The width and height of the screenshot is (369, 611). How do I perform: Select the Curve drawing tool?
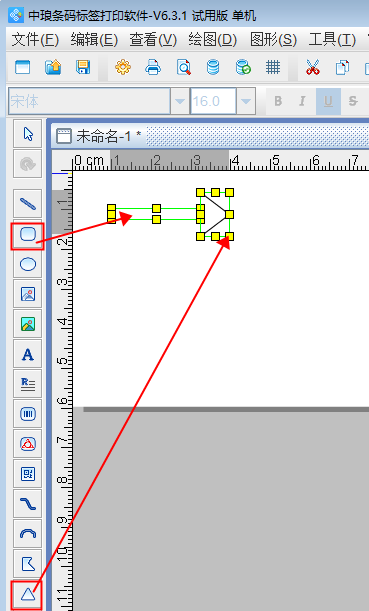point(28,504)
